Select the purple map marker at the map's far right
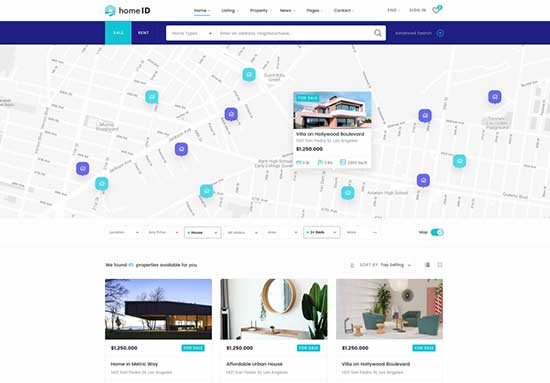The width and height of the screenshot is (550, 383). click(x=495, y=96)
